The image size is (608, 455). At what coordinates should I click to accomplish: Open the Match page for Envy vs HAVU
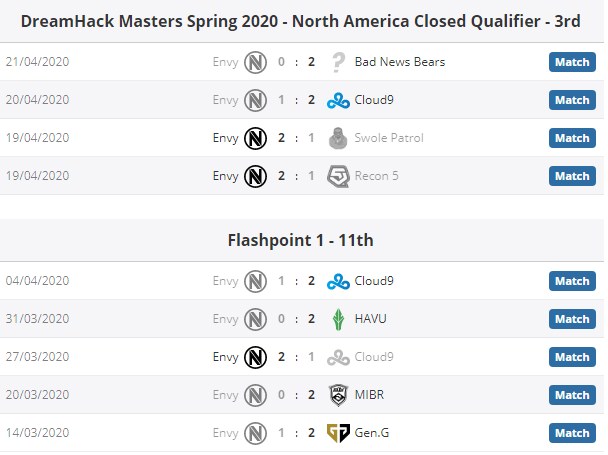572,319
